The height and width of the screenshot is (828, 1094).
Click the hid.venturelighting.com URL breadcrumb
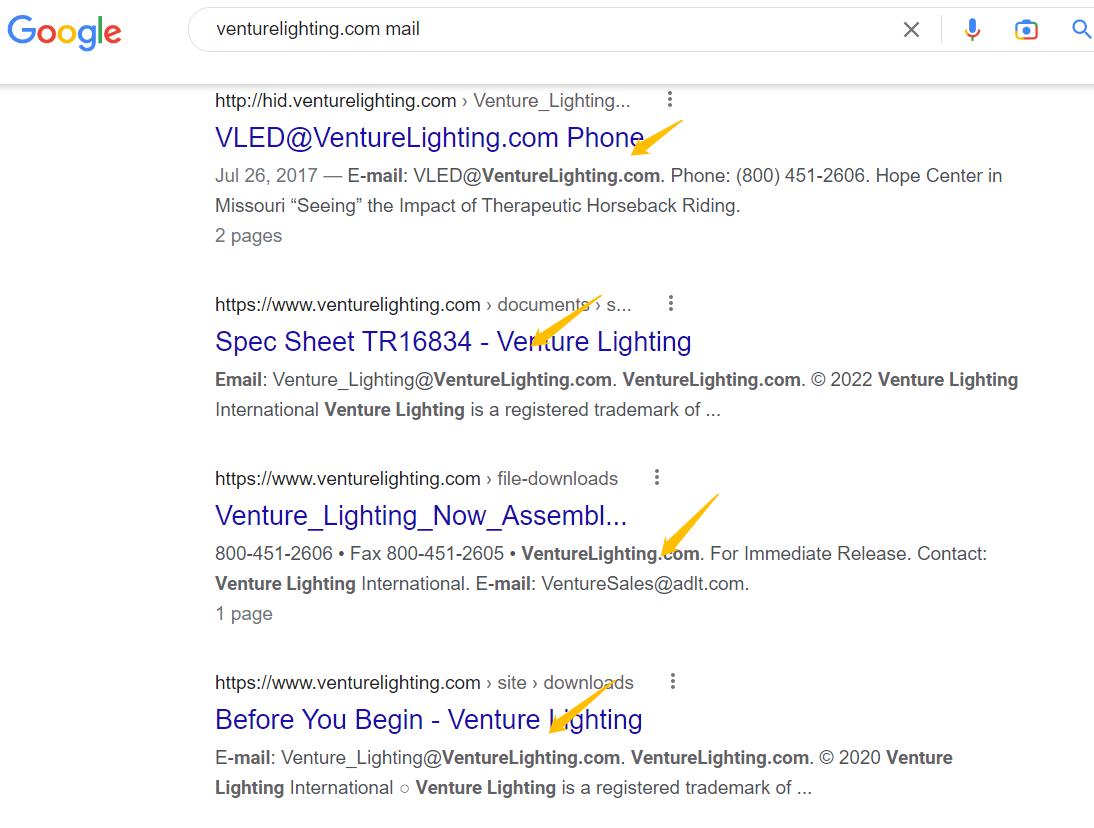[x=335, y=100]
